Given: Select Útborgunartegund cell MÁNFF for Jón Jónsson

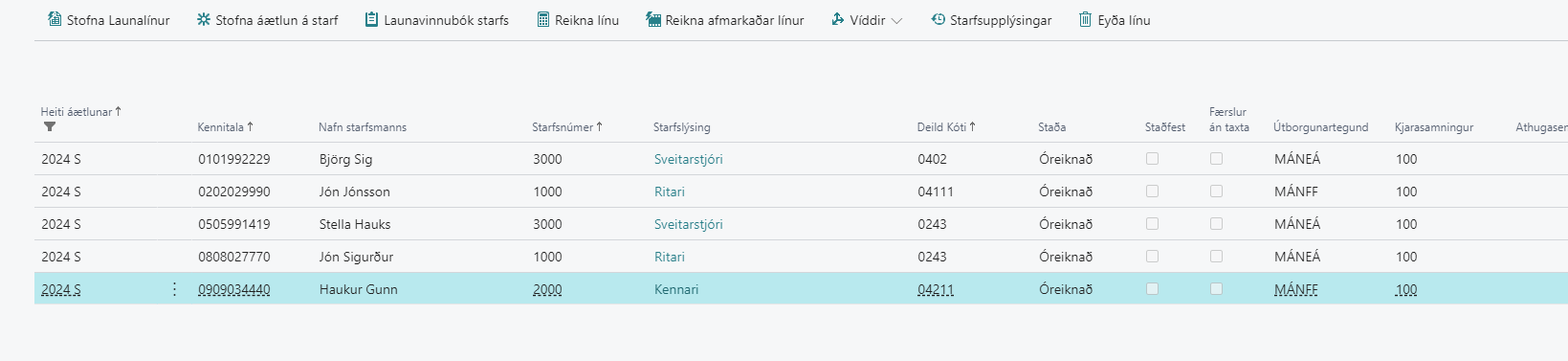Looking at the screenshot, I should pyautogui.click(x=1329, y=192).
